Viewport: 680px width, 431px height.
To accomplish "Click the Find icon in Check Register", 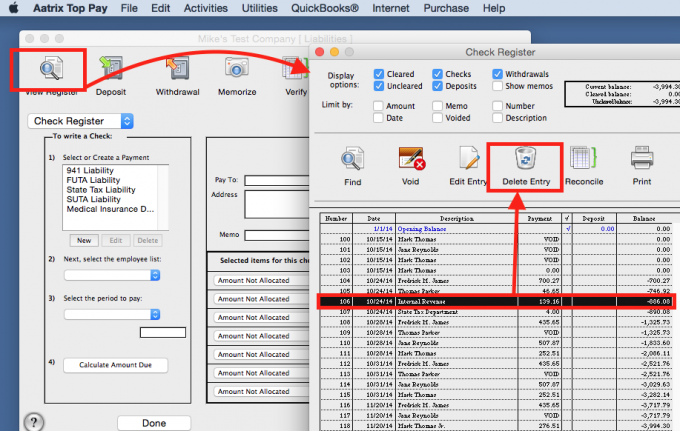I will click(x=352, y=159).
